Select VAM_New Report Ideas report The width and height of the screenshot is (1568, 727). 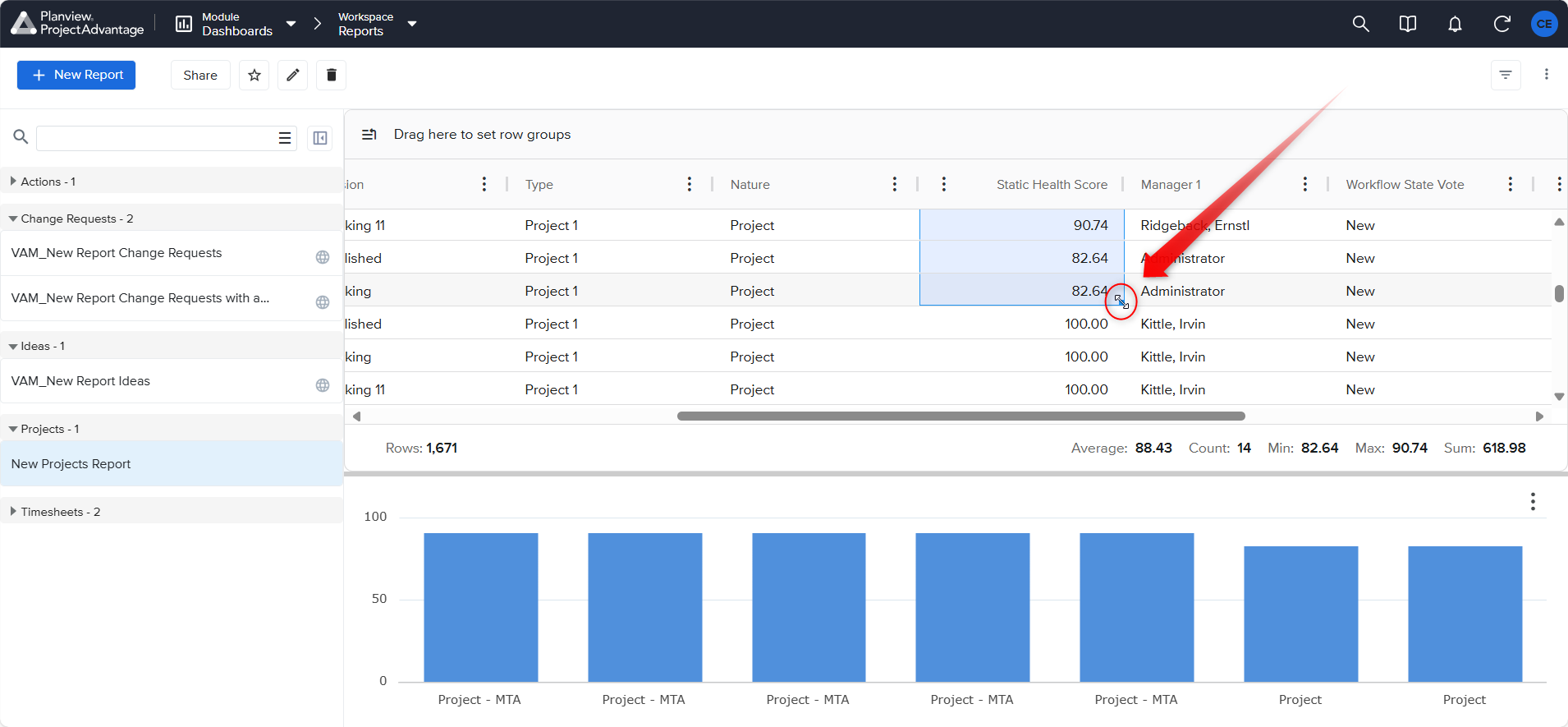[80, 381]
